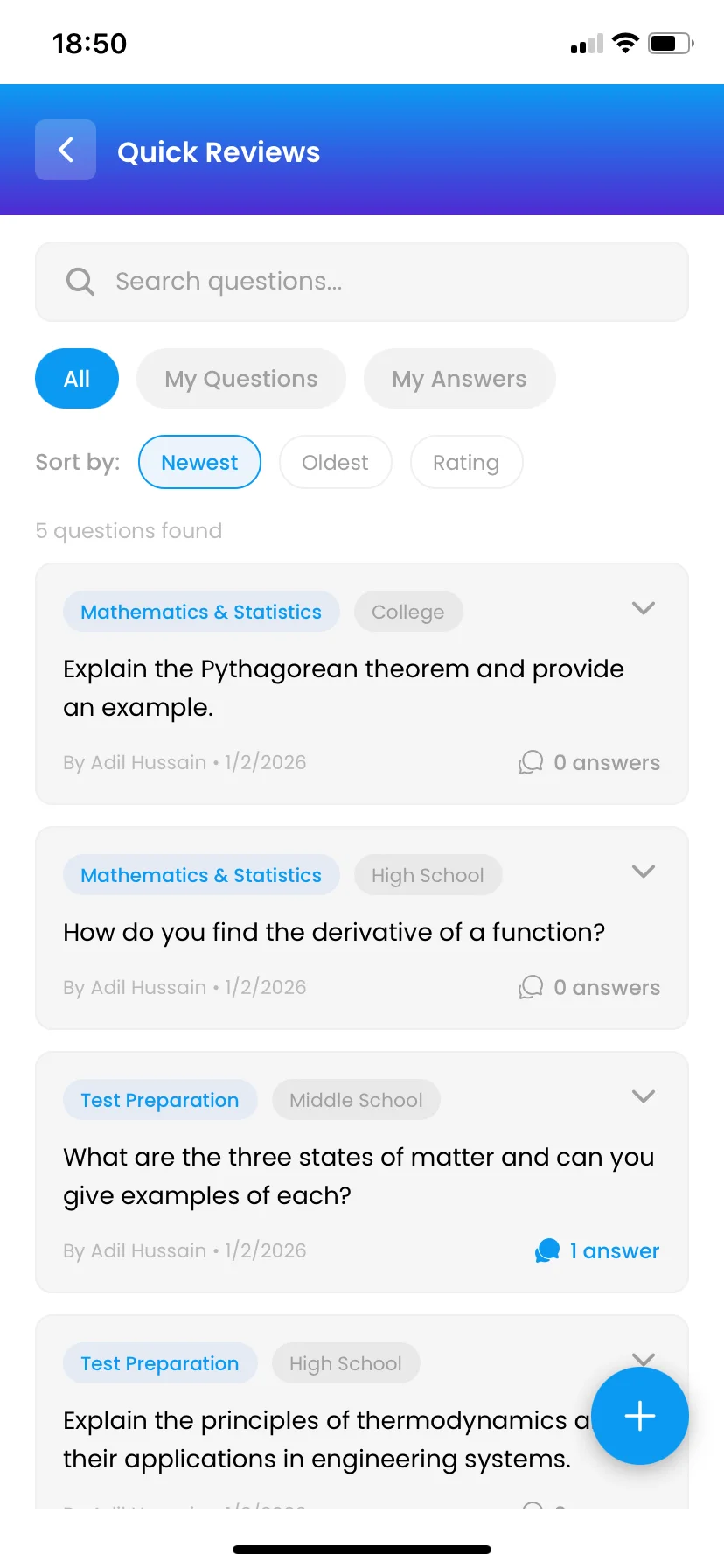This screenshot has width=724, height=1568.
Task: Tap answers icon on derivative question
Action: tap(531, 987)
